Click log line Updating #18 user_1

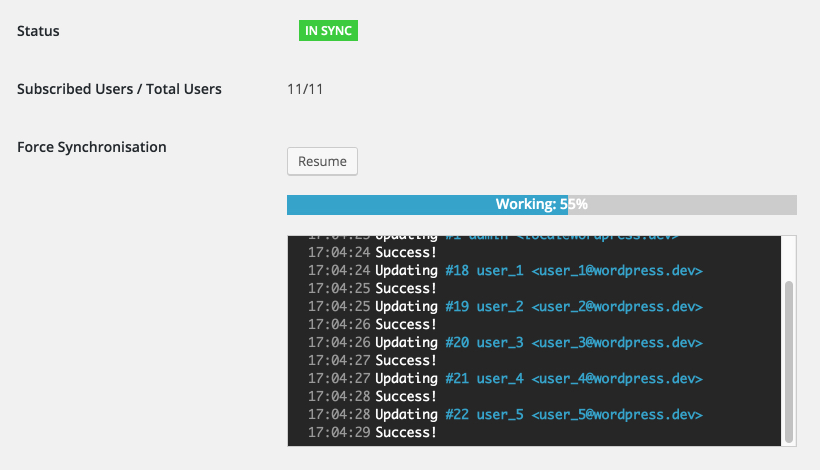click(x=505, y=270)
